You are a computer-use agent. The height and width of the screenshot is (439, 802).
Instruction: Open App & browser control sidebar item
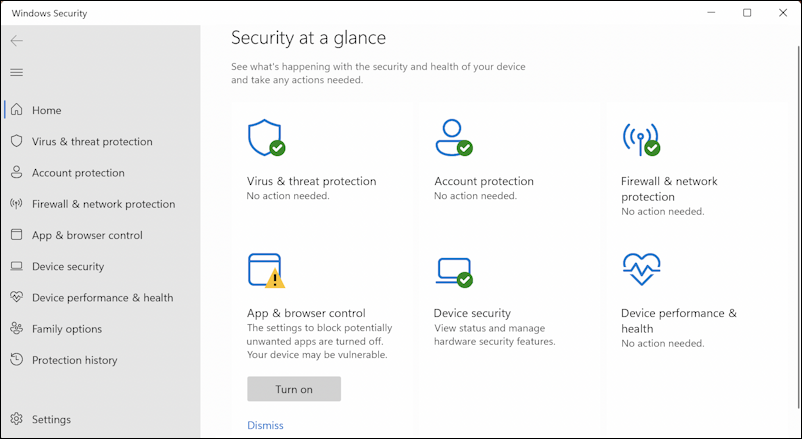coord(87,235)
